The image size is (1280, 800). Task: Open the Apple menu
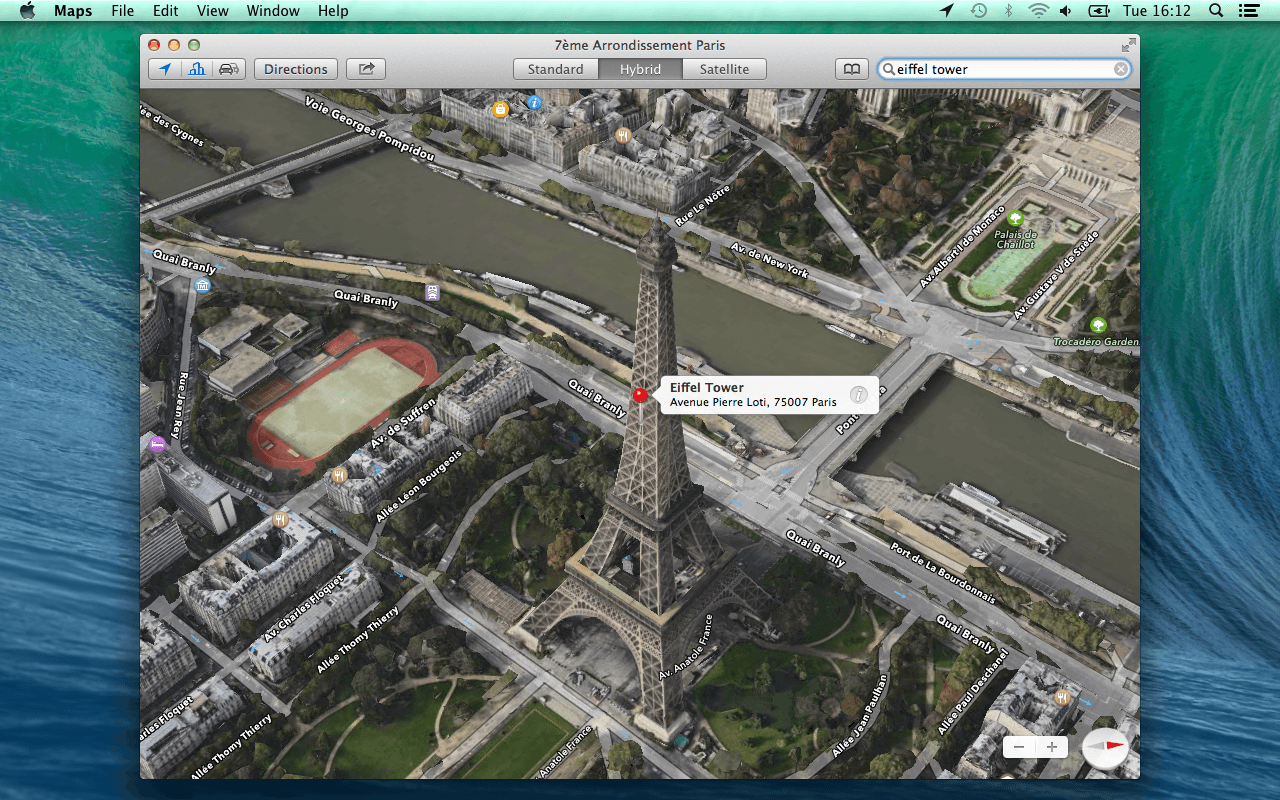point(27,11)
